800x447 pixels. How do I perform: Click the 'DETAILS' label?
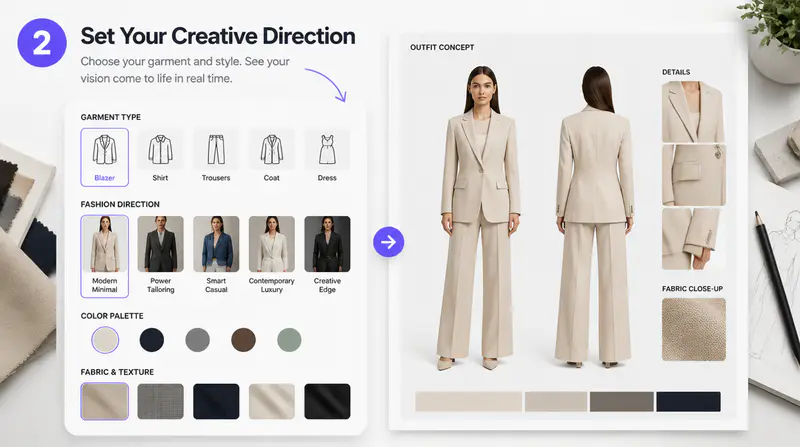point(676,72)
